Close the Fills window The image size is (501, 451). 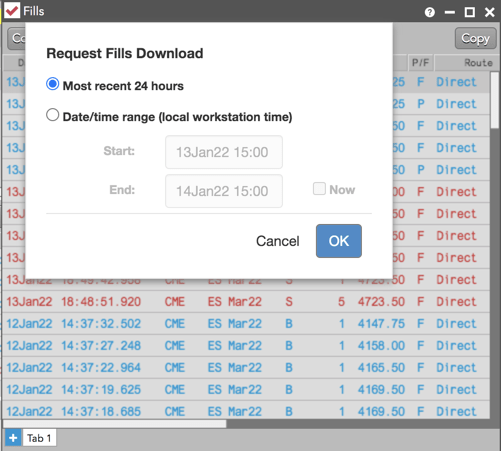[490, 12]
